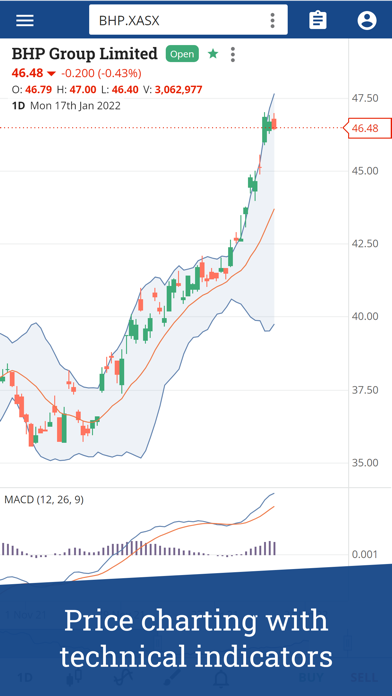Tap the BHP.XASX symbol search field
Screen dimensions: 392x696
(188, 20)
